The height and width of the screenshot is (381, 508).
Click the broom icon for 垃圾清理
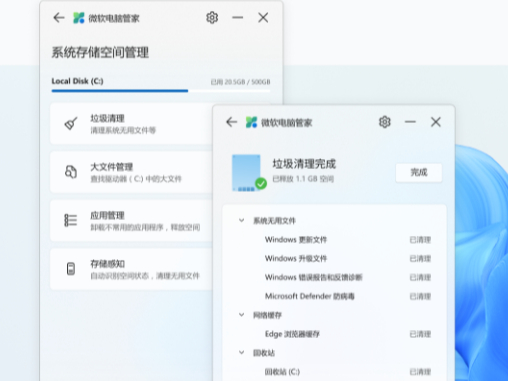click(71, 124)
